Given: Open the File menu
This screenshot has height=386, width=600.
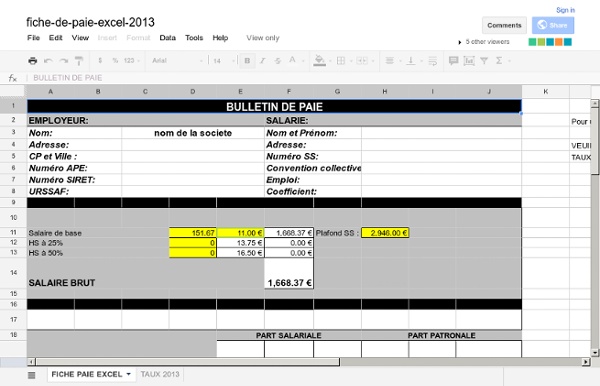Looking at the screenshot, I should (34, 38).
